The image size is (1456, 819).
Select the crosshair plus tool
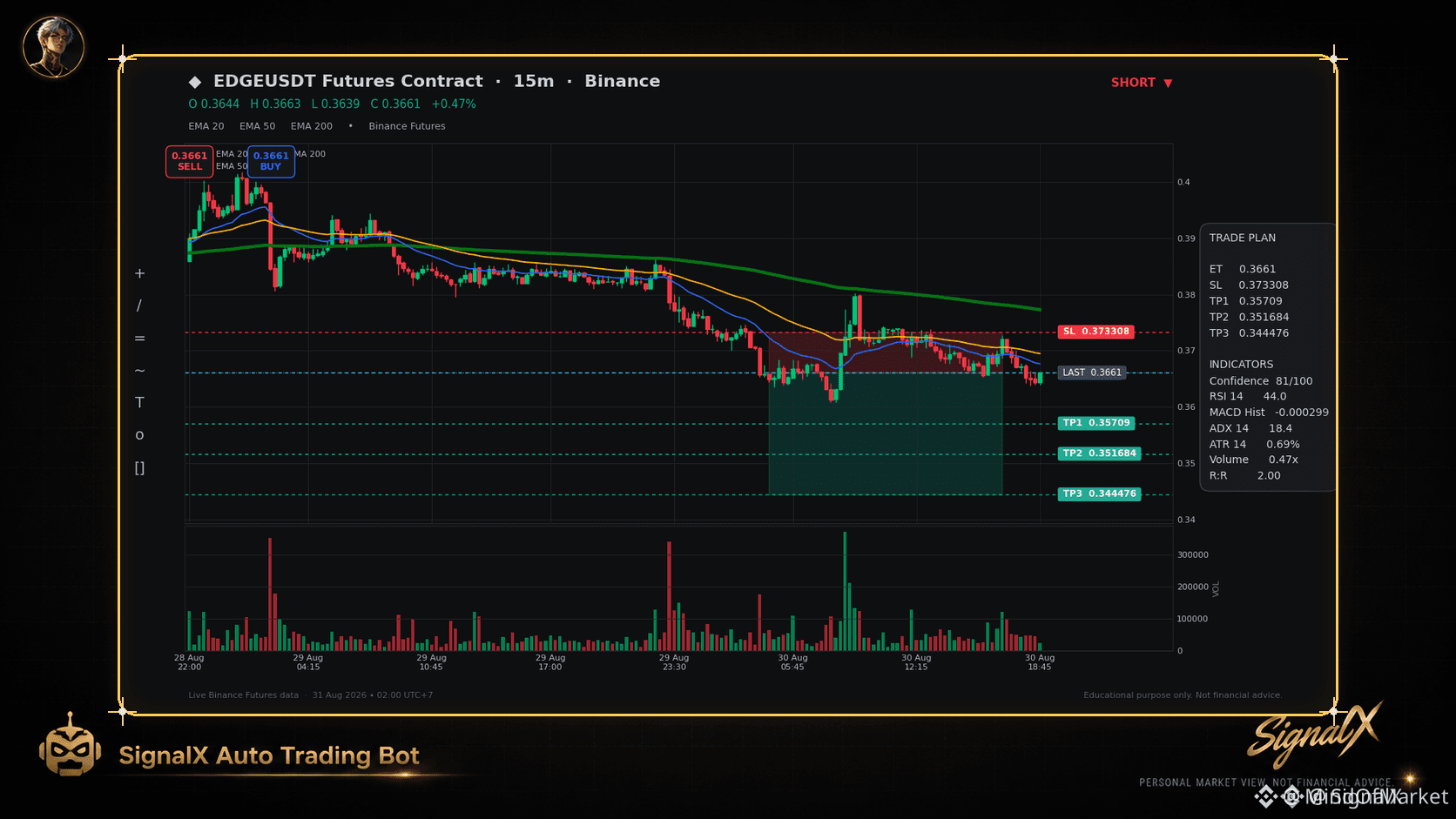(139, 273)
